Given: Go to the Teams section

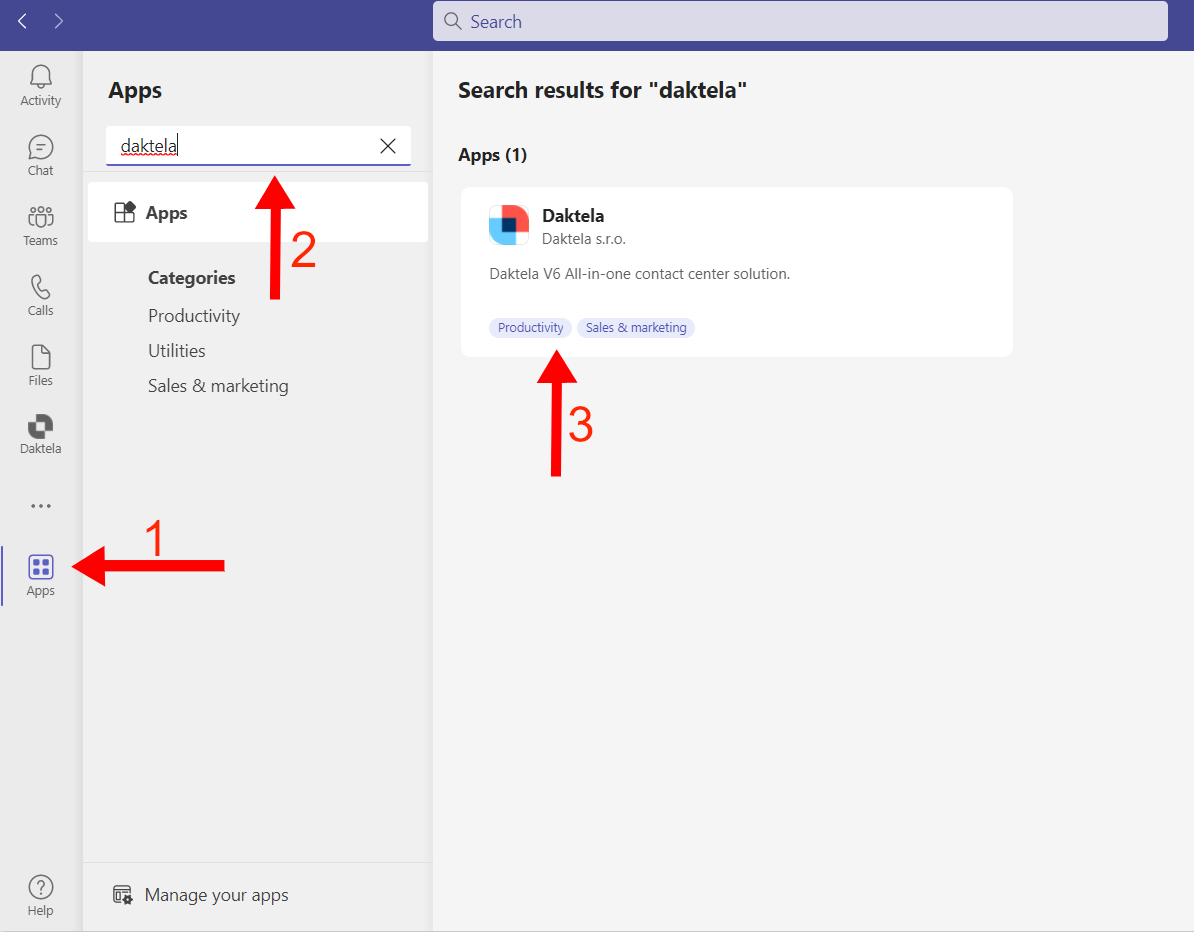Looking at the screenshot, I should [x=40, y=225].
